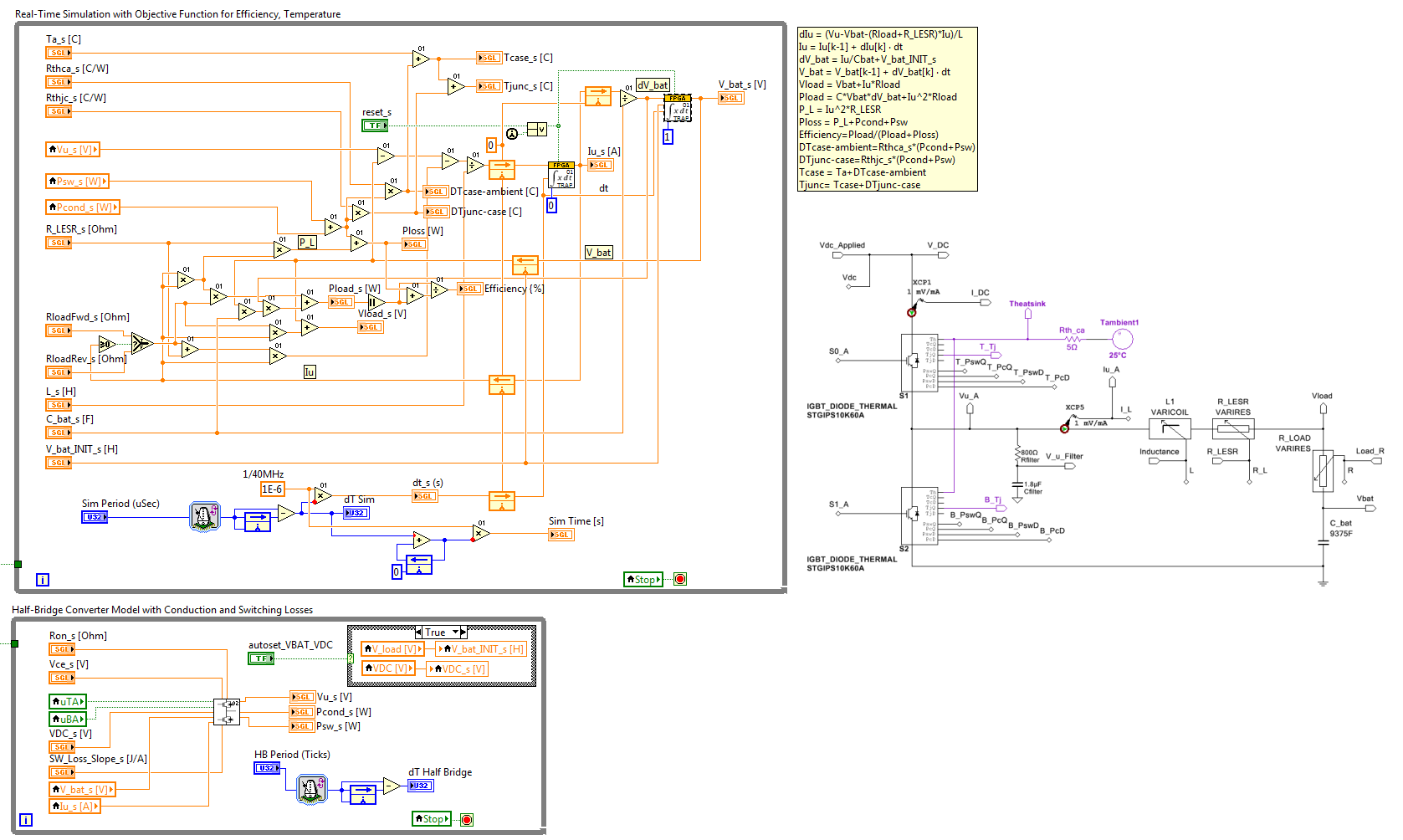The height and width of the screenshot is (840, 1403).
Task: Select the FPGA integrator block near dV_bat
Action: pos(678,109)
